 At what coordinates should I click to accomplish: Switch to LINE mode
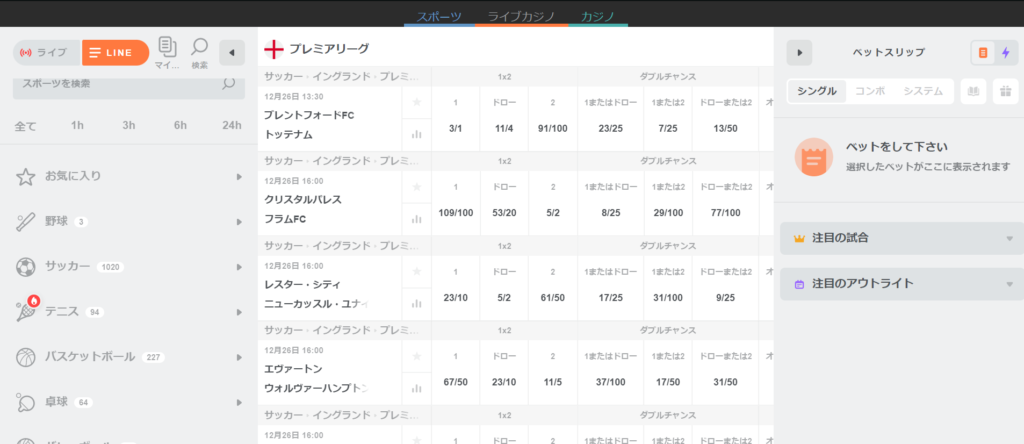coord(116,53)
